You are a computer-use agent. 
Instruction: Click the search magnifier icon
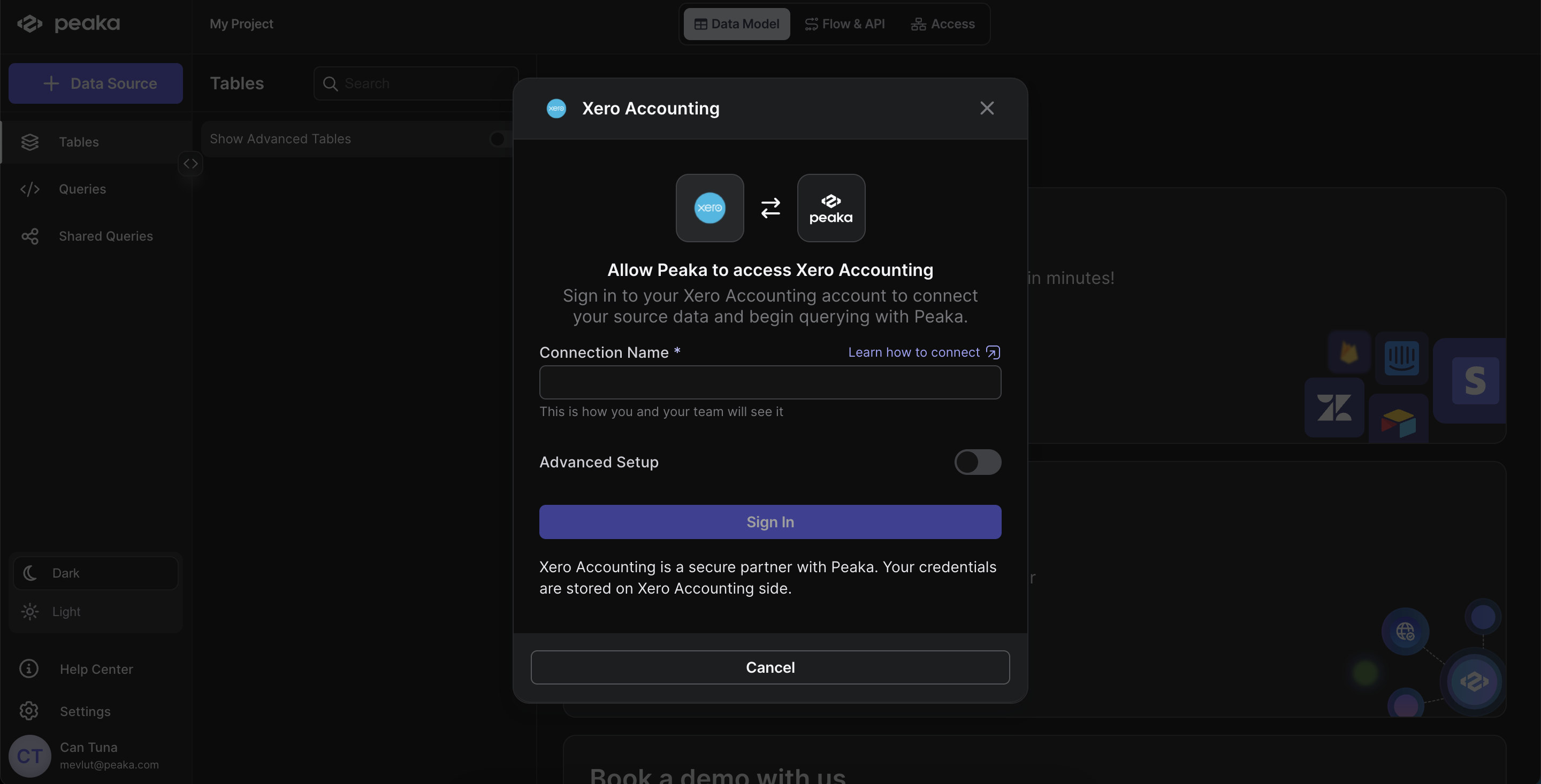coord(330,83)
